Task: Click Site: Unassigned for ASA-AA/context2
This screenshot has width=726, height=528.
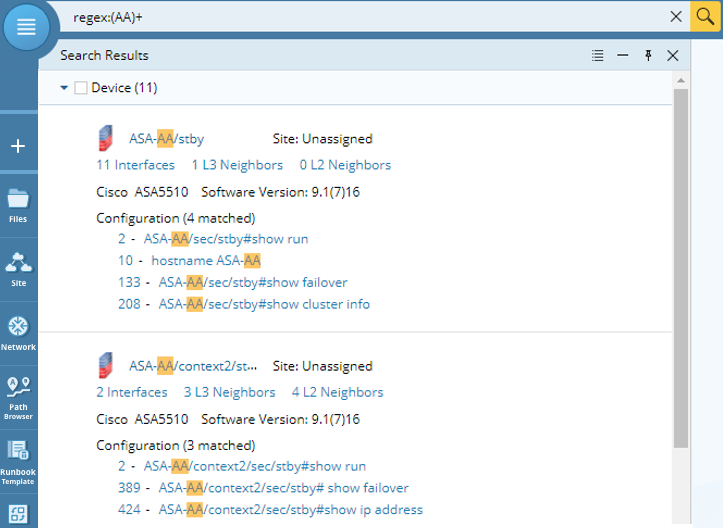Action: point(323,366)
